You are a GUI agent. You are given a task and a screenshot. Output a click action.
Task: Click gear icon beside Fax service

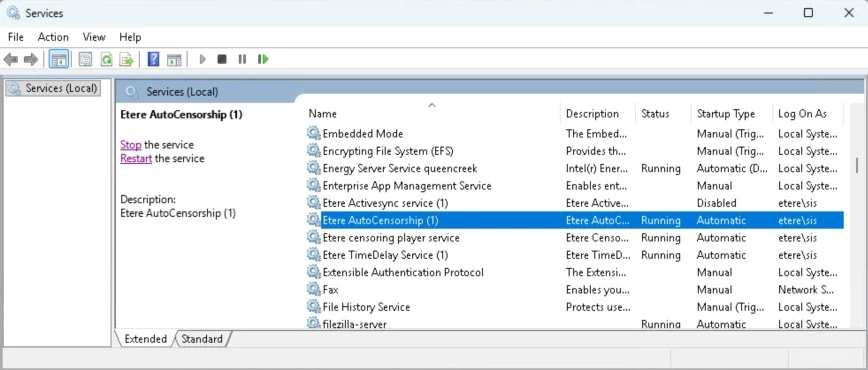point(314,290)
